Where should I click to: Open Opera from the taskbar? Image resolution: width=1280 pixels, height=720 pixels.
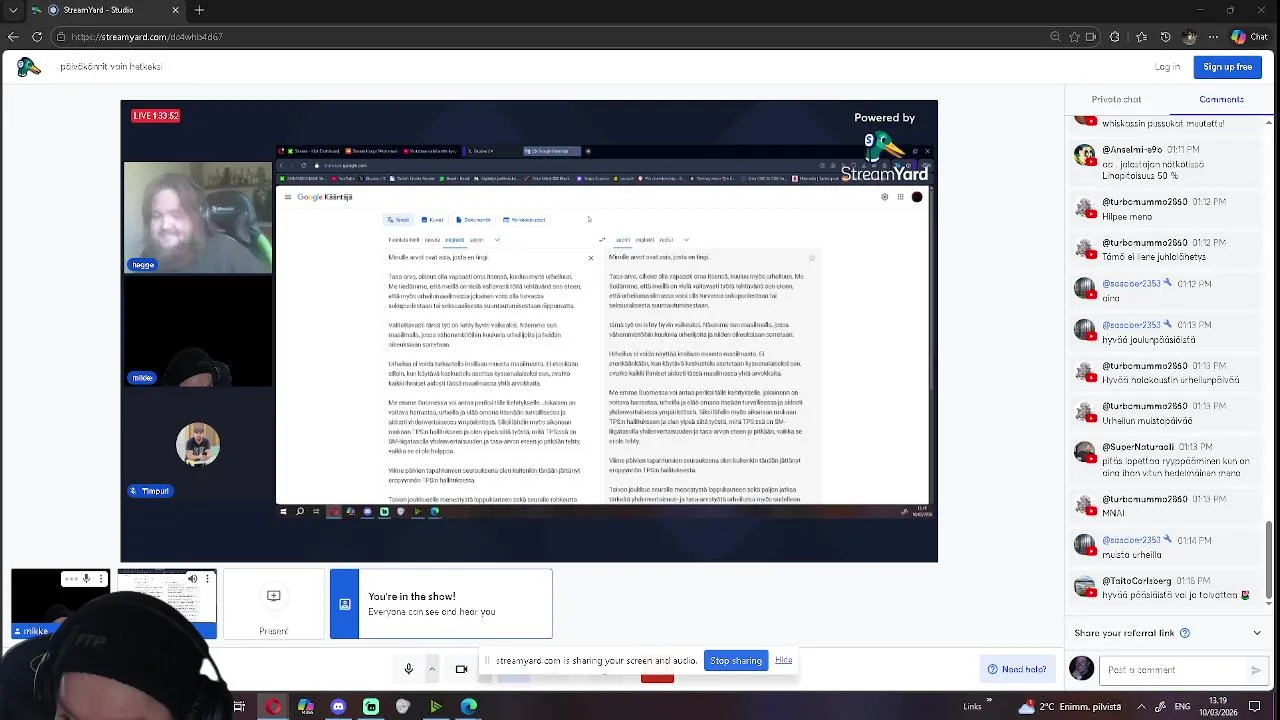click(273, 707)
